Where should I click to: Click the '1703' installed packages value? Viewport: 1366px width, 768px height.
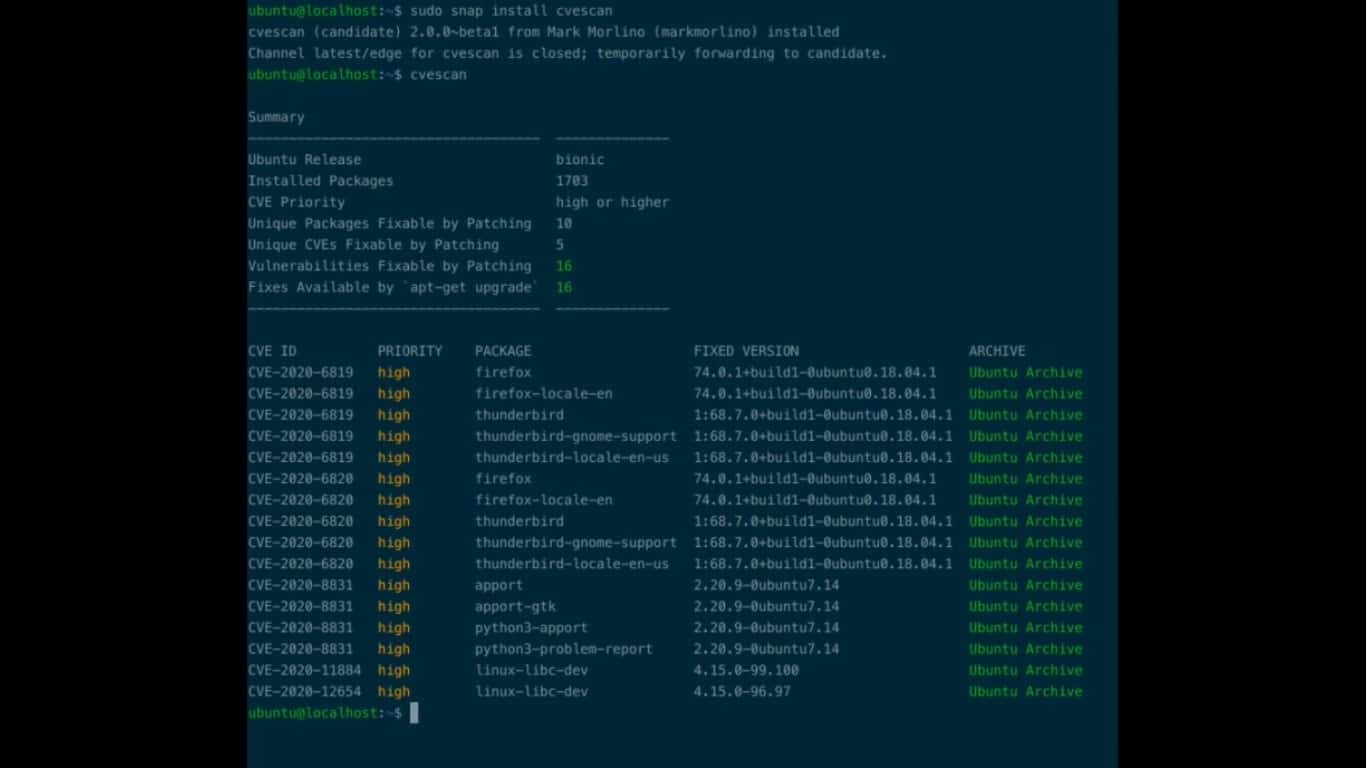click(x=572, y=181)
